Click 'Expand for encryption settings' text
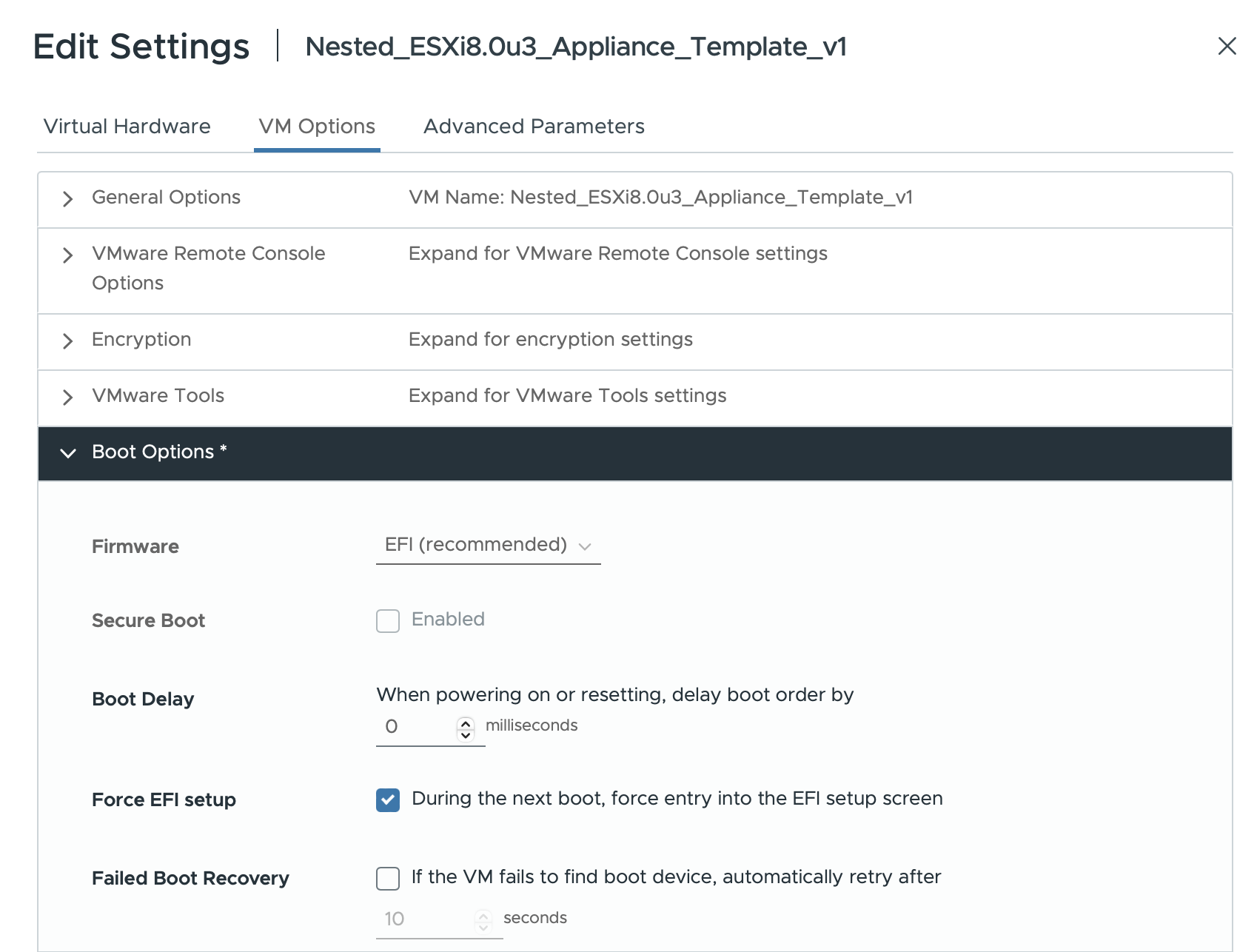This screenshot has width=1257, height=952. coord(550,340)
